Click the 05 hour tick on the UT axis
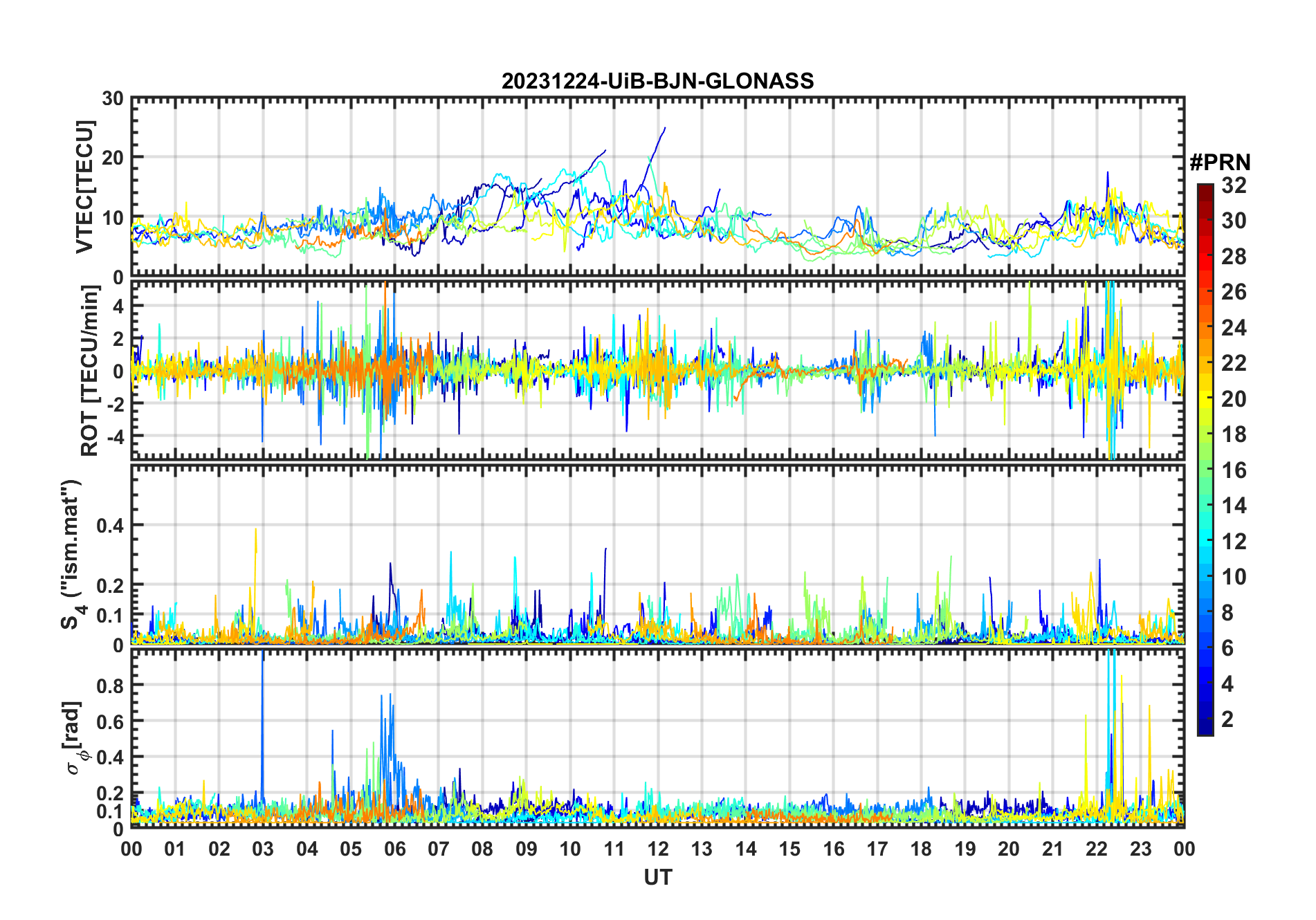The width and height of the screenshot is (1316, 920). click(x=351, y=849)
